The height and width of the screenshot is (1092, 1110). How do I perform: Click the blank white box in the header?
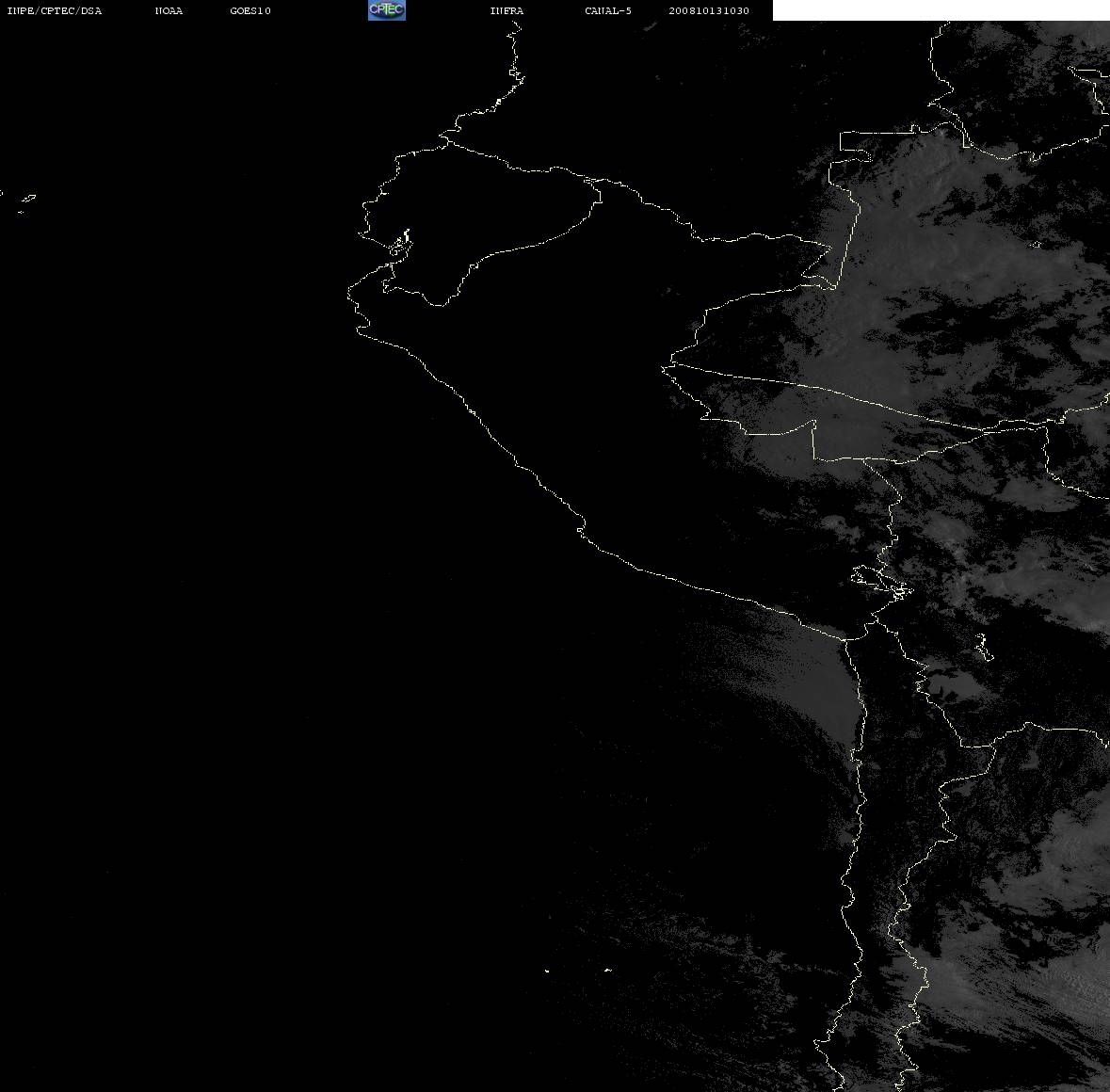click(941, 10)
